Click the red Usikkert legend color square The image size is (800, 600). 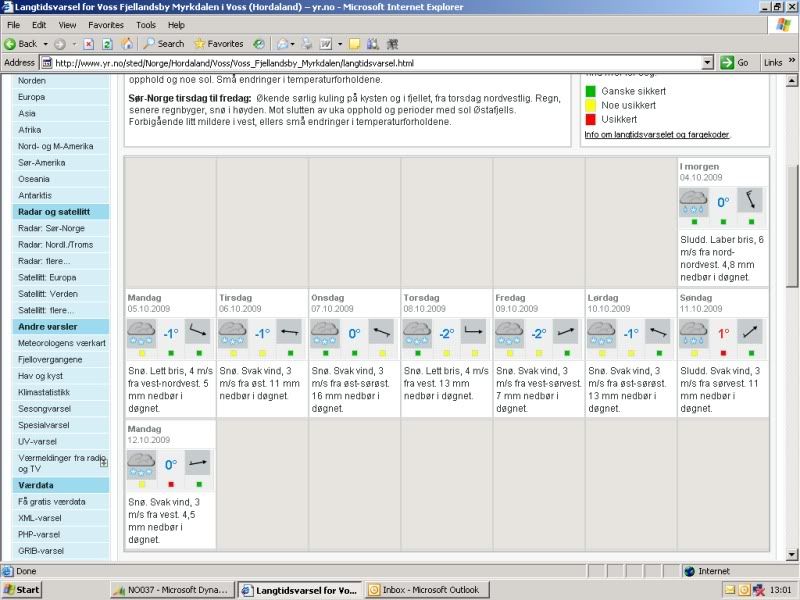point(589,120)
